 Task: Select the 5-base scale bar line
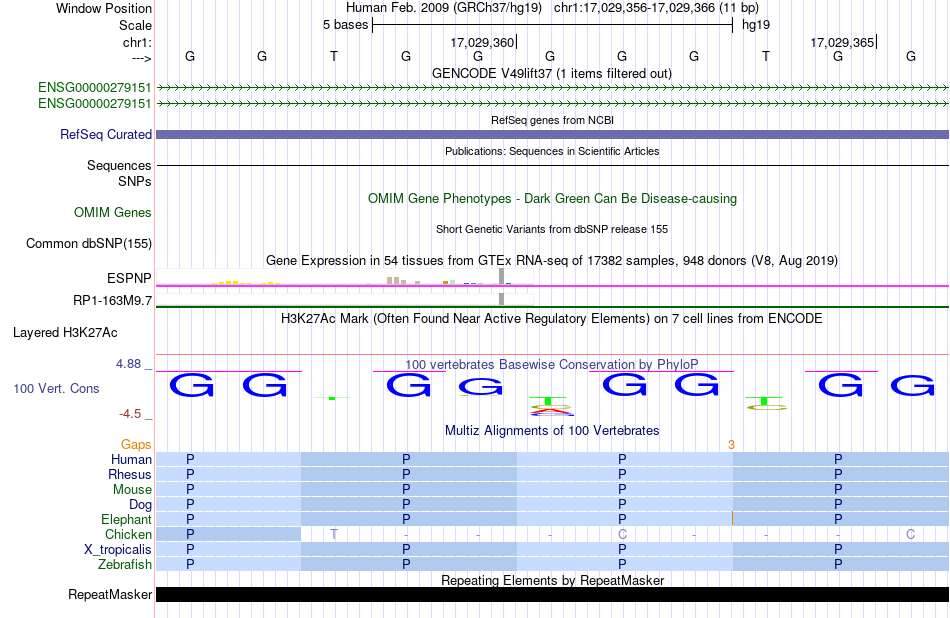click(x=553, y=25)
